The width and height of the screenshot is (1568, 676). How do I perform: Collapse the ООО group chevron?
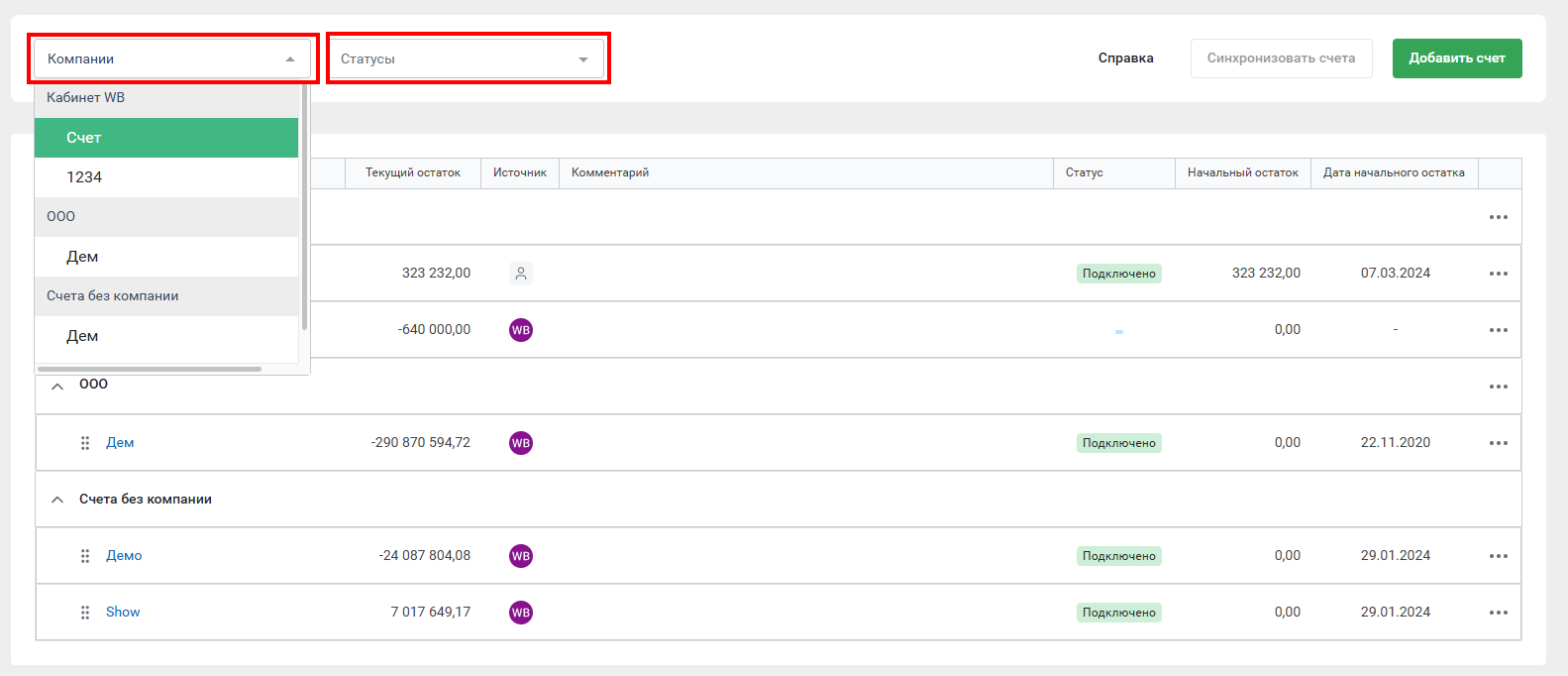coord(57,387)
